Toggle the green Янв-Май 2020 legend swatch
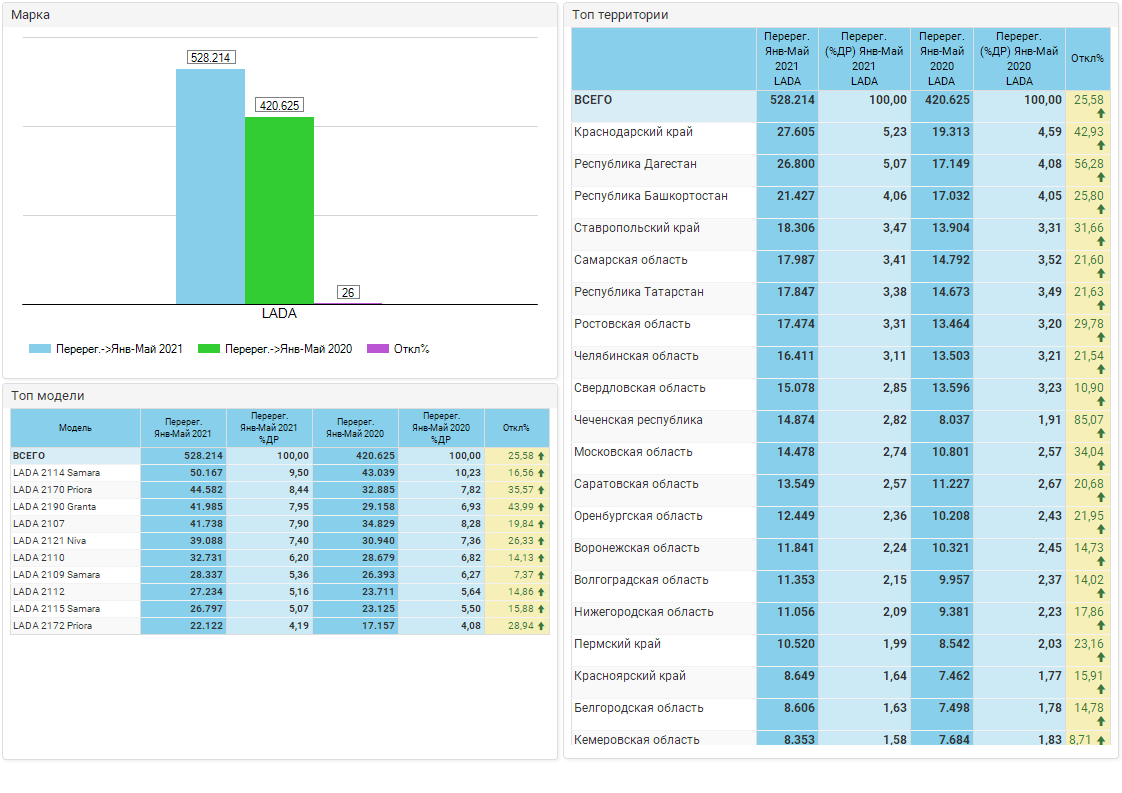Image resolution: width=1122 pixels, height=793 pixels. [x=208, y=349]
